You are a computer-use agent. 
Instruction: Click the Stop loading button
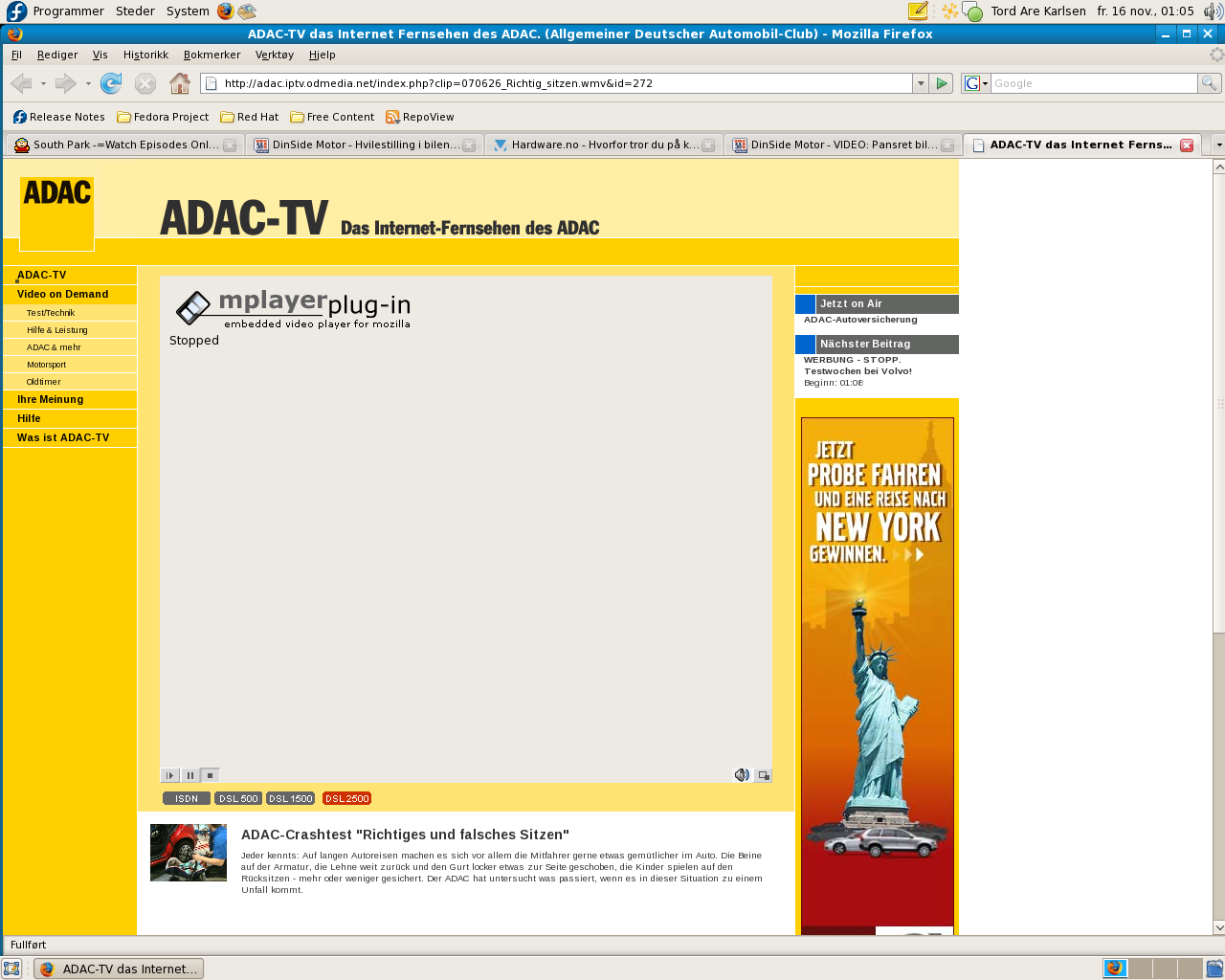(x=145, y=83)
